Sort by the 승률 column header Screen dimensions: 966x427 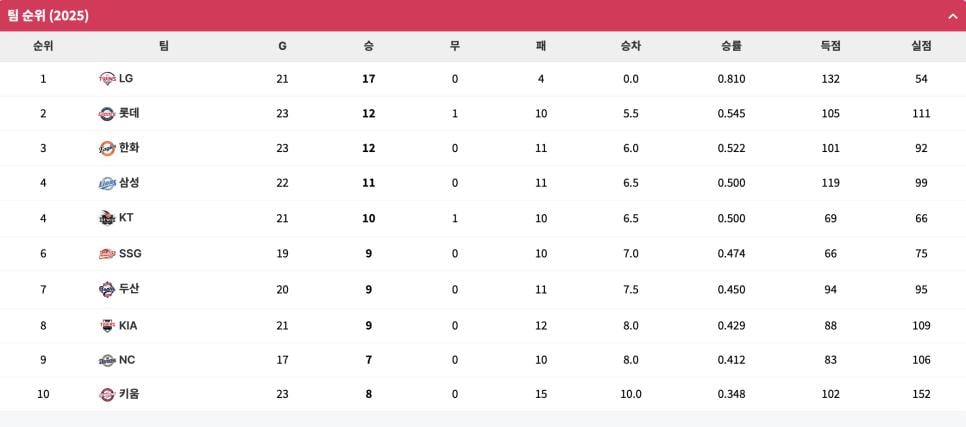(731, 46)
